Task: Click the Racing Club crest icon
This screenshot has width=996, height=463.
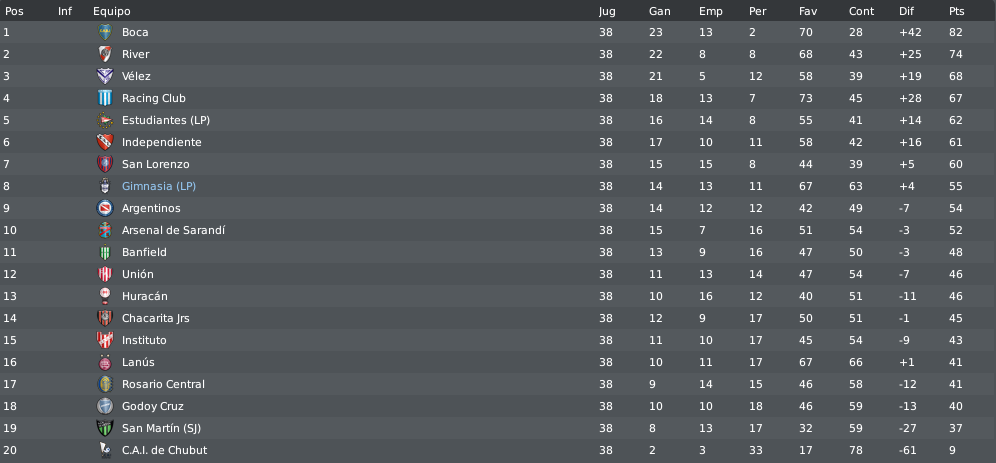Action: click(x=105, y=98)
